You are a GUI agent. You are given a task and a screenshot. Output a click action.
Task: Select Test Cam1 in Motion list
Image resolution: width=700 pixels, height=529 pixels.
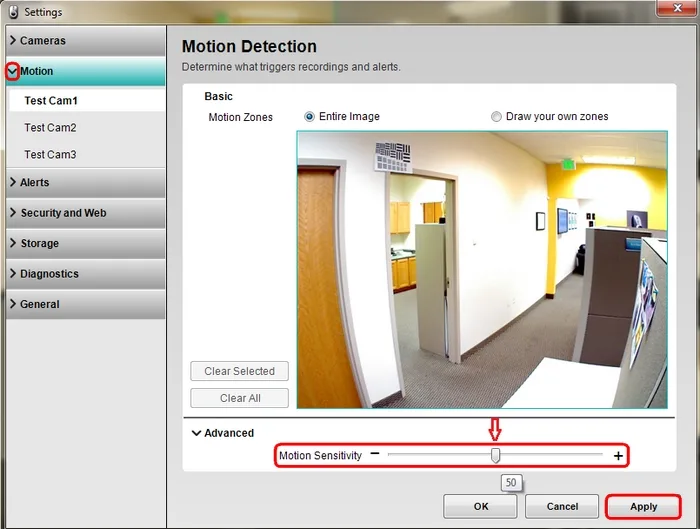pos(87,100)
